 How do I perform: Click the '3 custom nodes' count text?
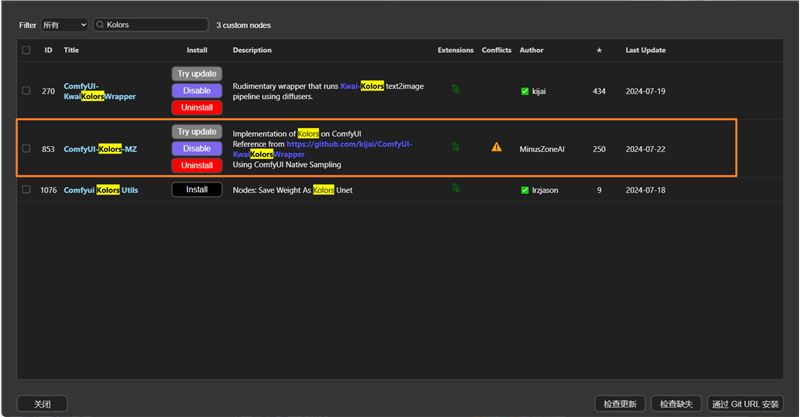(x=243, y=25)
